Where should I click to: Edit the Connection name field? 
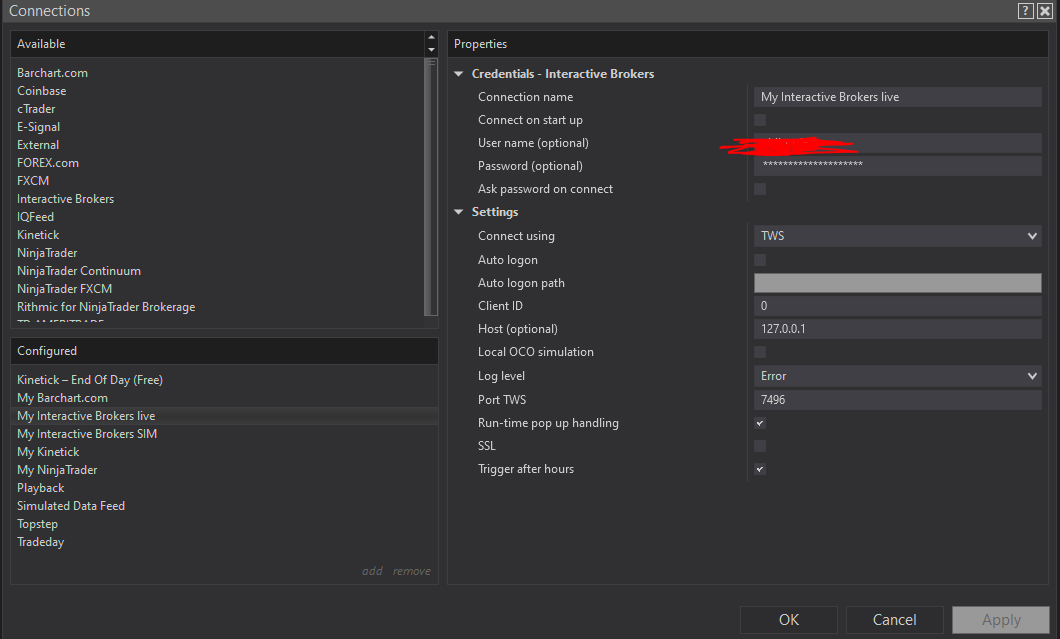[x=898, y=97]
